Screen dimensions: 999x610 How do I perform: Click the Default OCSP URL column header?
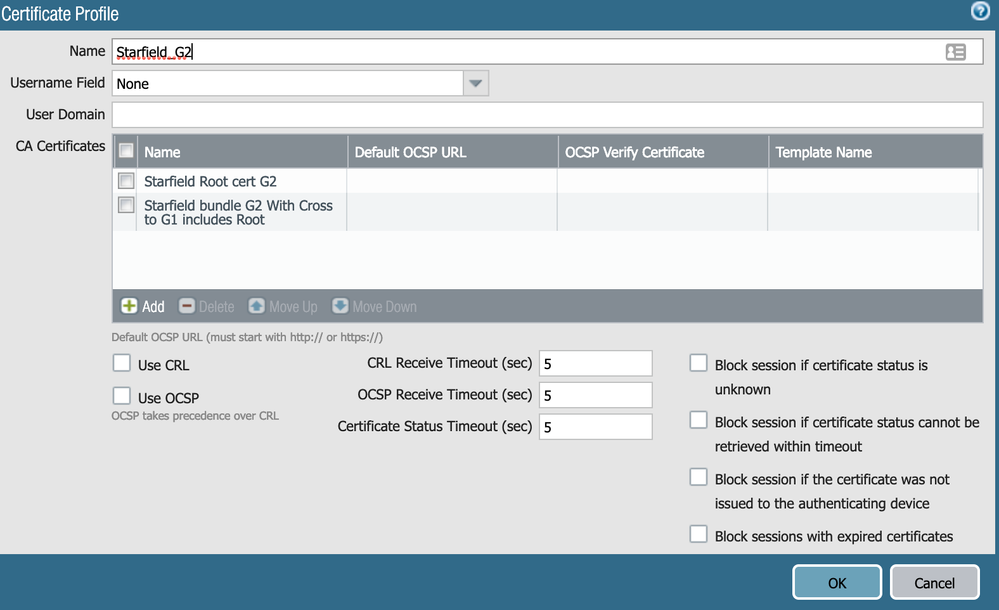pyautogui.click(x=453, y=152)
